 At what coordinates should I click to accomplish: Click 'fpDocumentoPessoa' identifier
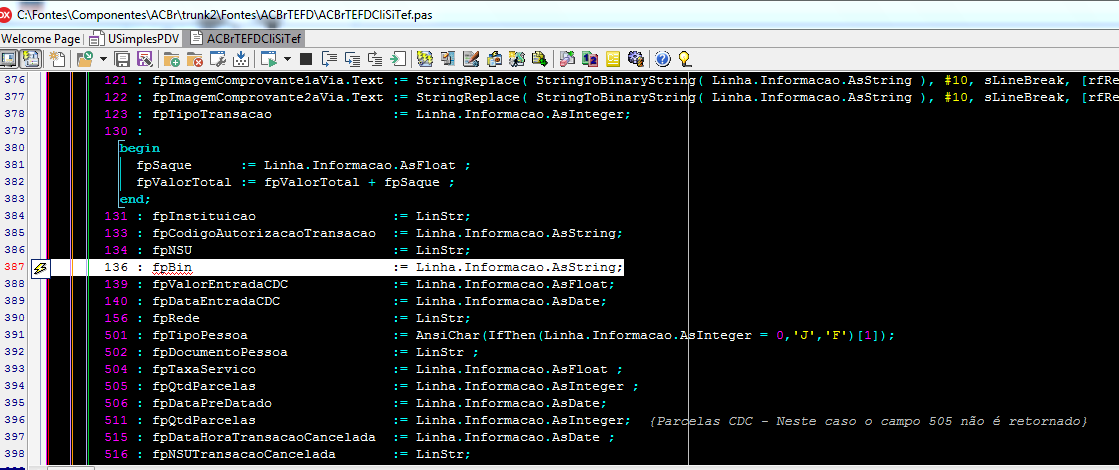pos(220,352)
